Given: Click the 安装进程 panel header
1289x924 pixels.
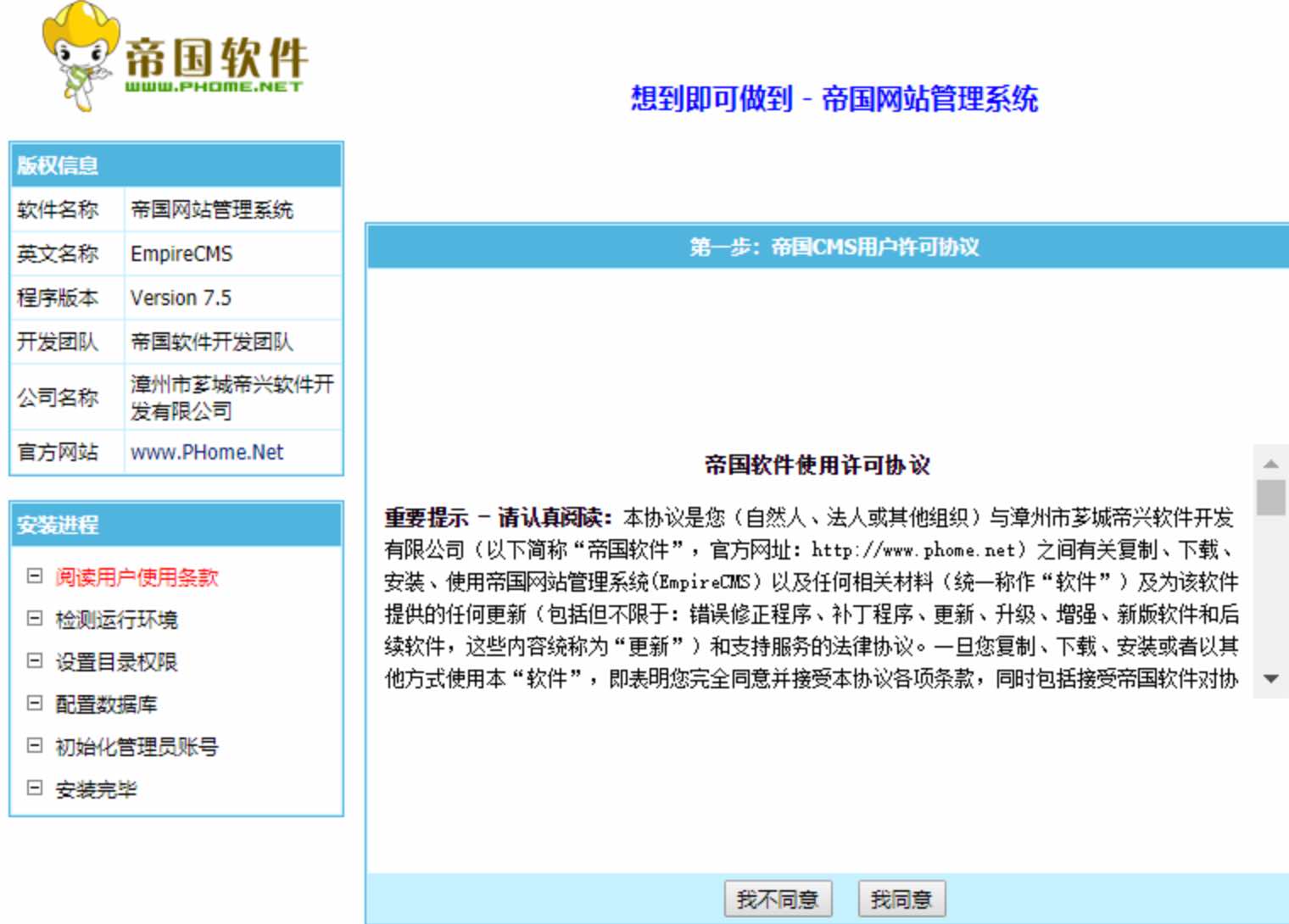Looking at the screenshot, I should point(176,525).
